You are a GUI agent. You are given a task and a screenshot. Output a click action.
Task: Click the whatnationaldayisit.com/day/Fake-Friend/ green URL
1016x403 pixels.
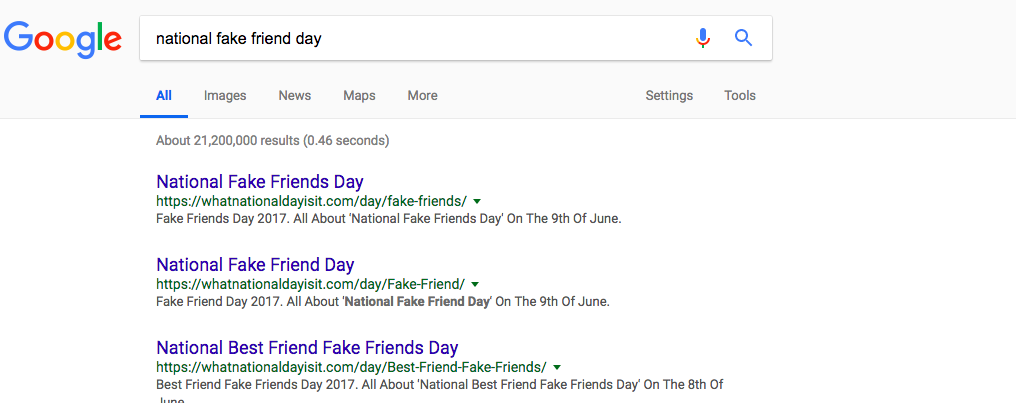310,284
